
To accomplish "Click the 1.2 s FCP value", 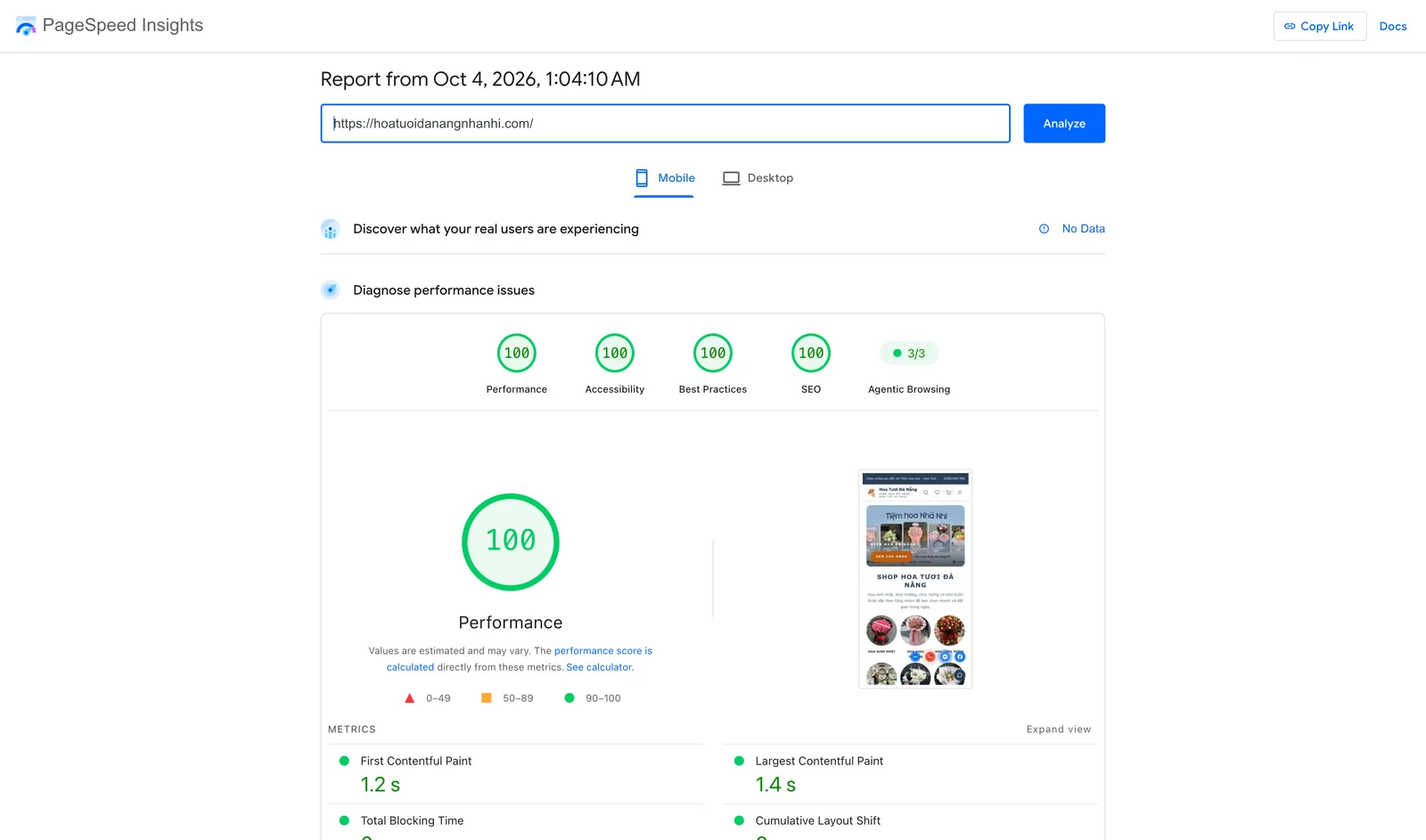I will tap(381, 785).
